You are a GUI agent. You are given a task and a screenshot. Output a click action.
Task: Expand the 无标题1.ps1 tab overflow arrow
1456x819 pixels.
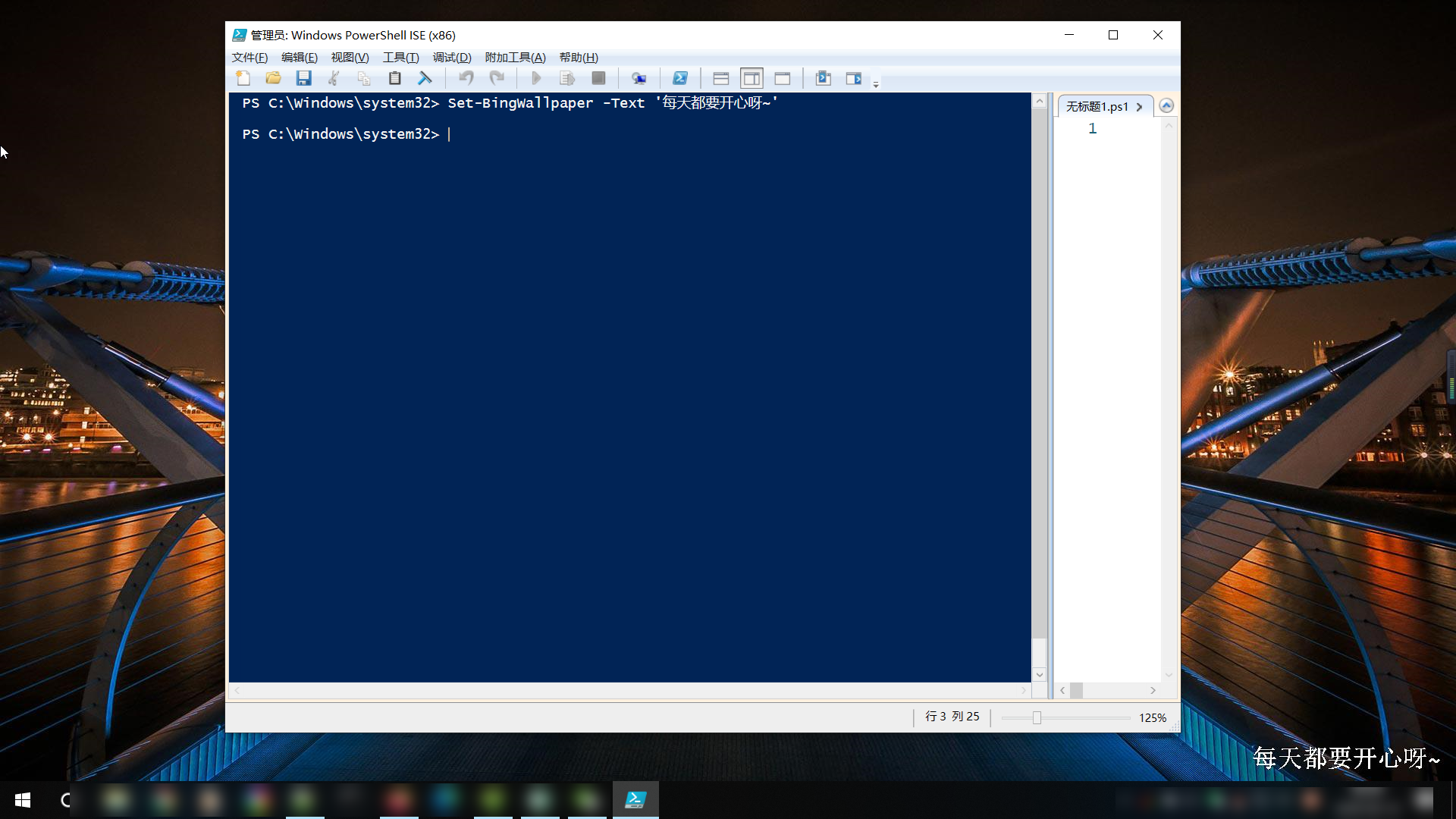pyautogui.click(x=1139, y=107)
